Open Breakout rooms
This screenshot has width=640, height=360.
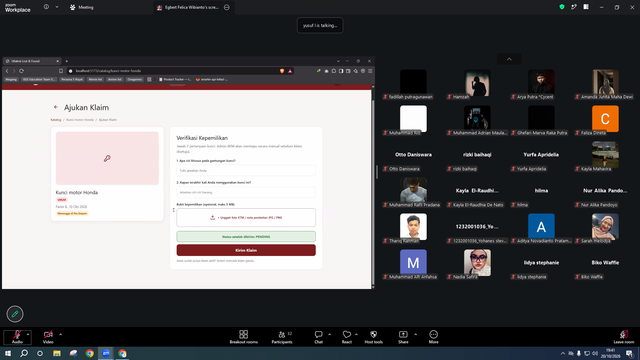[243, 337]
